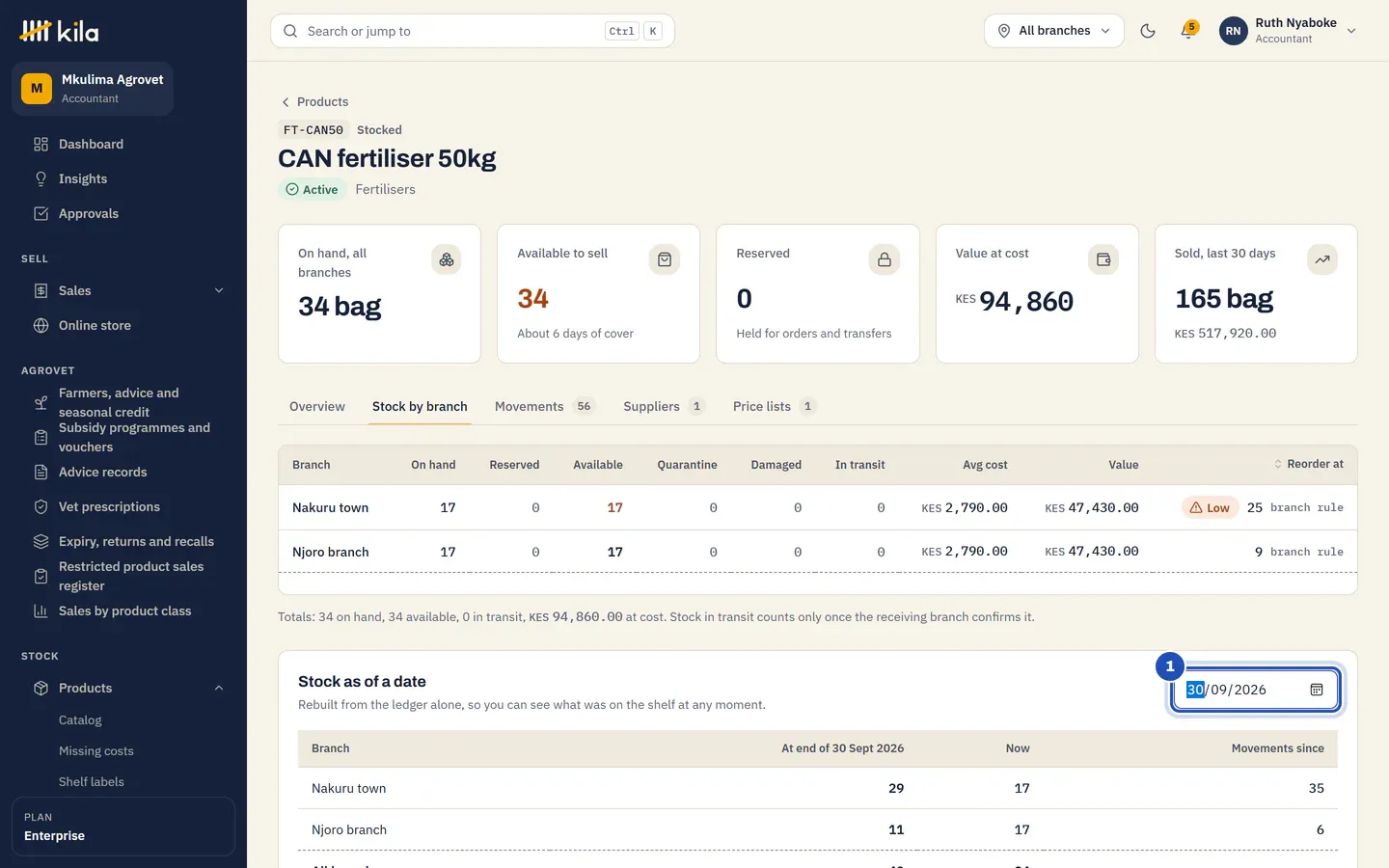Screen dimensions: 1389x868
Task: Open Restricted product sales register
Action: [123, 577]
